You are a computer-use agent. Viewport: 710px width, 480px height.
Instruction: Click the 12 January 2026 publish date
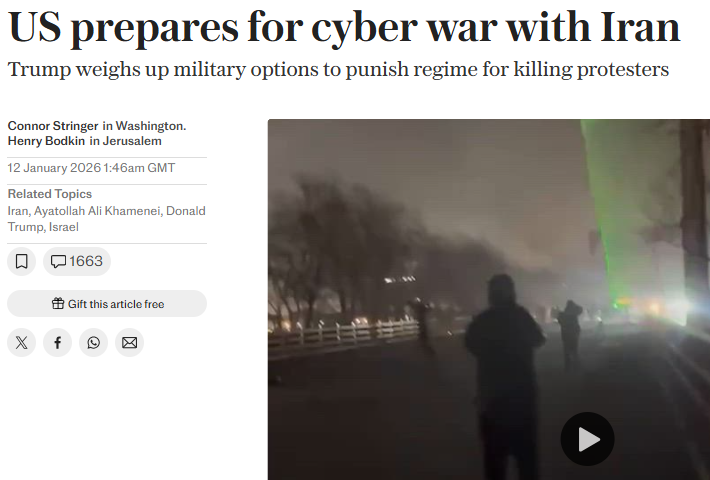click(54, 168)
